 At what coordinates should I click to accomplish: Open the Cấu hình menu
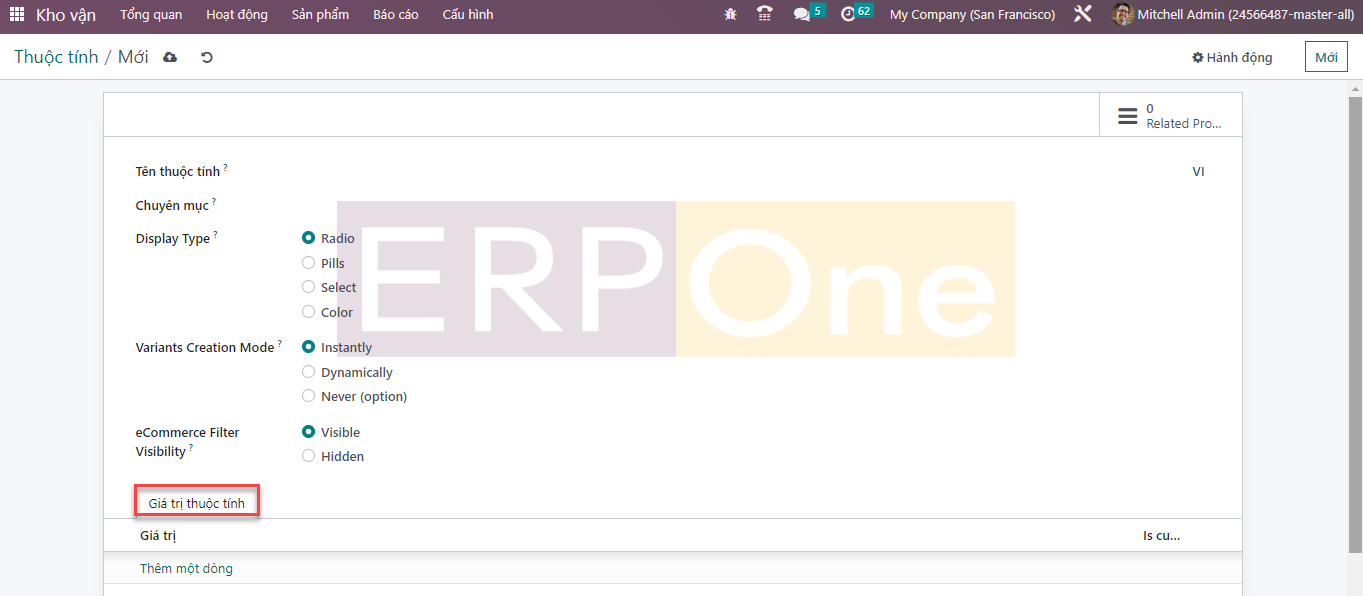[x=467, y=15]
